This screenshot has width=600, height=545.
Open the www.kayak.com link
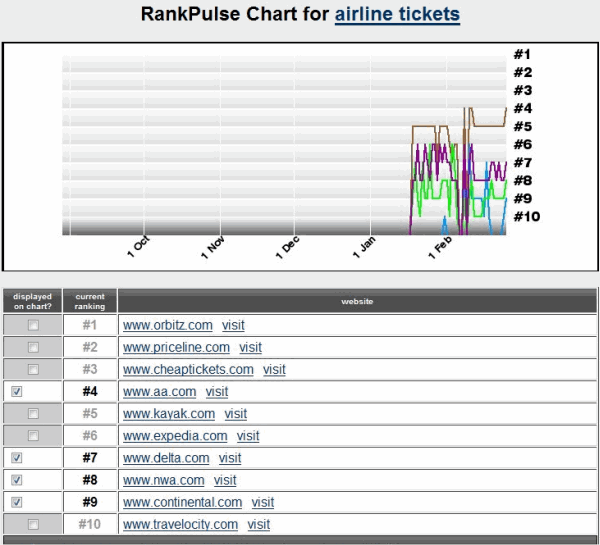coord(169,414)
